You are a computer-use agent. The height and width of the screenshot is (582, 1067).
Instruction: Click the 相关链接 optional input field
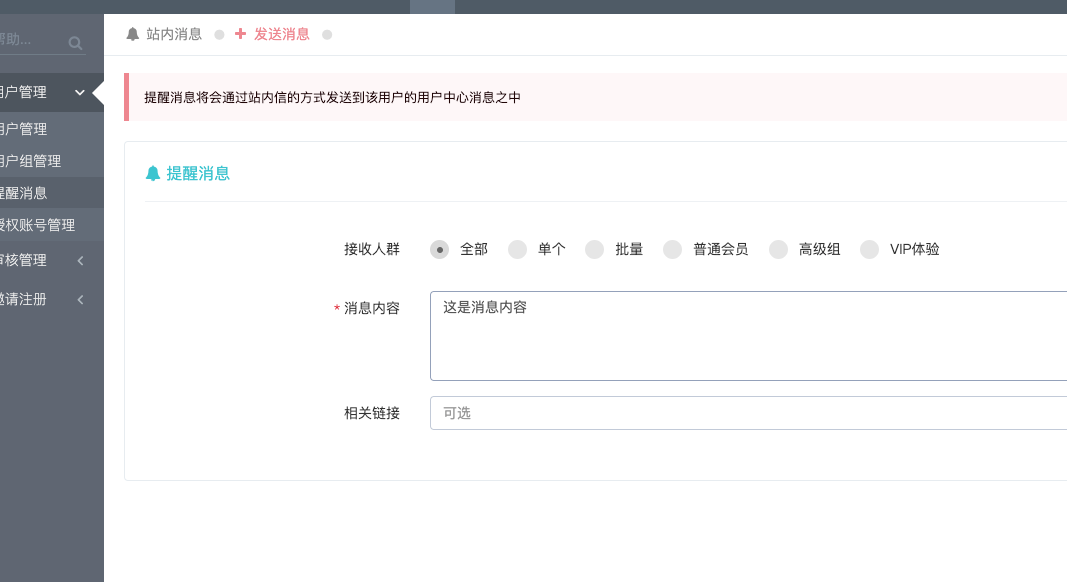[x=749, y=413]
